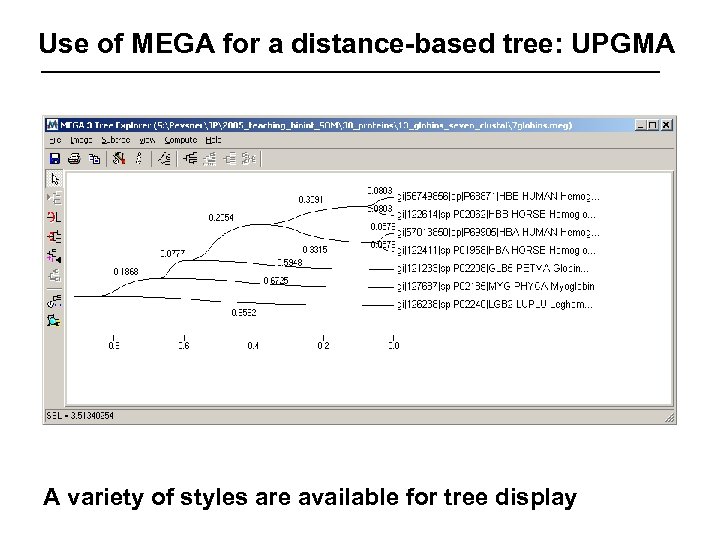Select the HBB HORSE taxon label

click(x=496, y=214)
